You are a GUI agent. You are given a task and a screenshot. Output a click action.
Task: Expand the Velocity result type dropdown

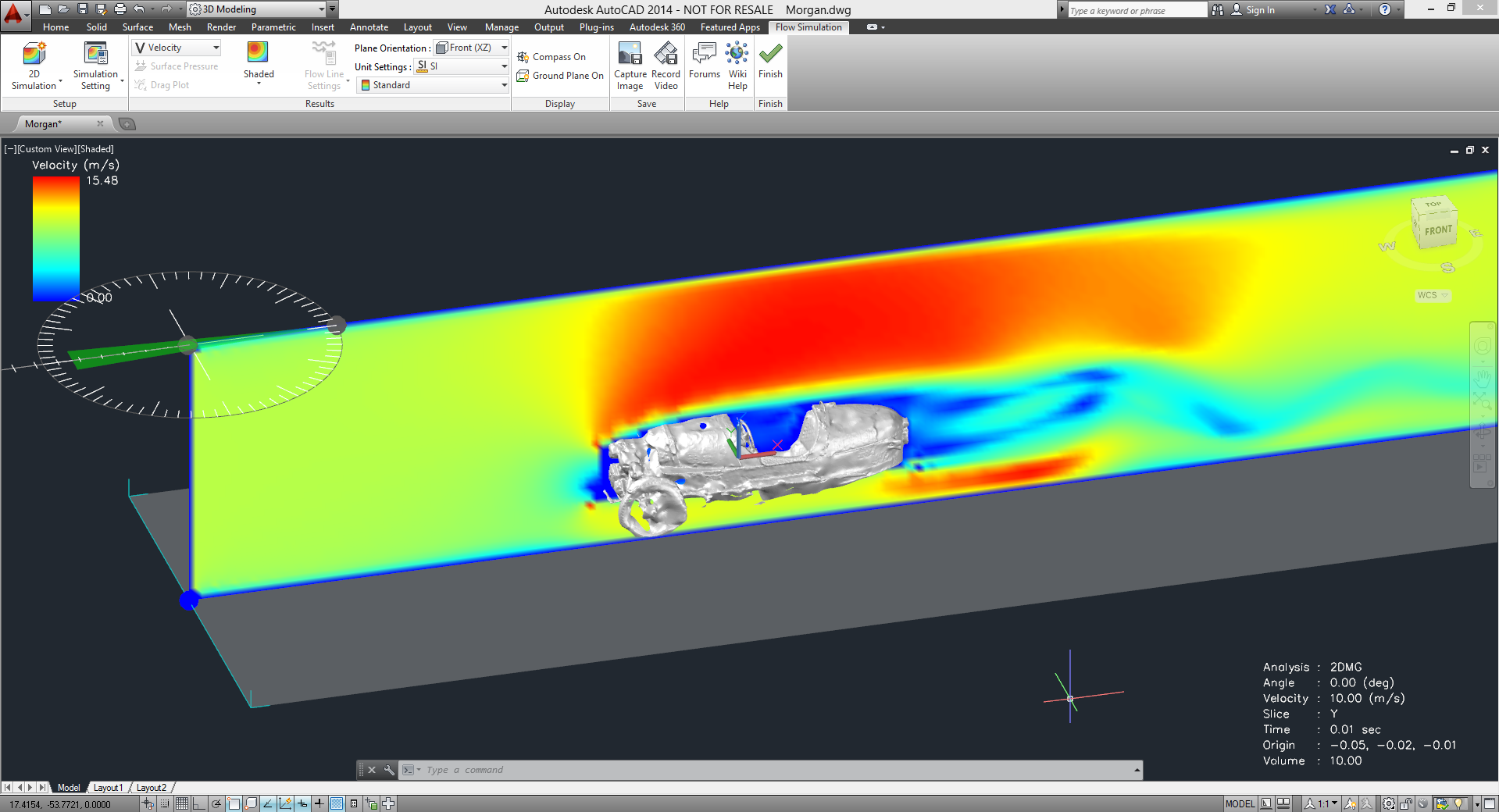[x=216, y=48]
